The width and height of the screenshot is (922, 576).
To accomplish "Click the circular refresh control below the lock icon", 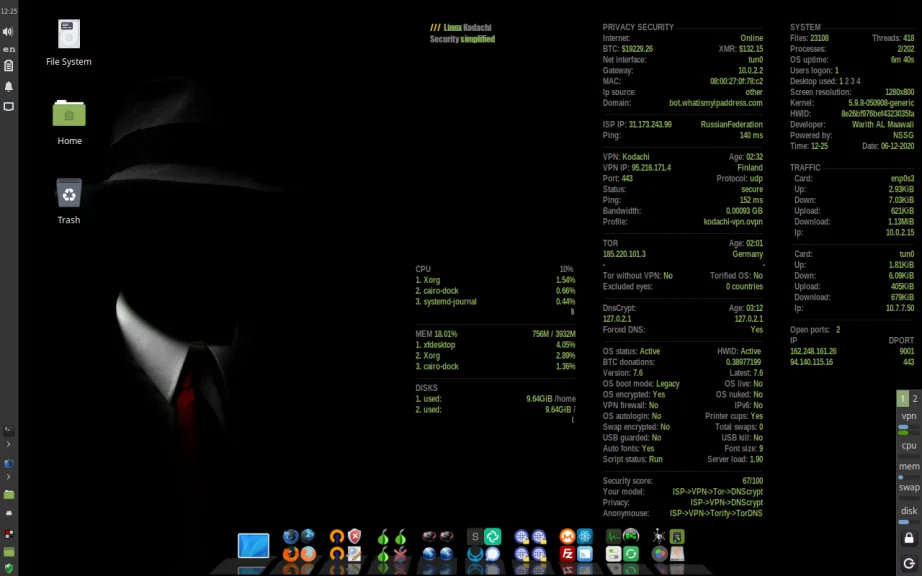I will pos(908,561).
